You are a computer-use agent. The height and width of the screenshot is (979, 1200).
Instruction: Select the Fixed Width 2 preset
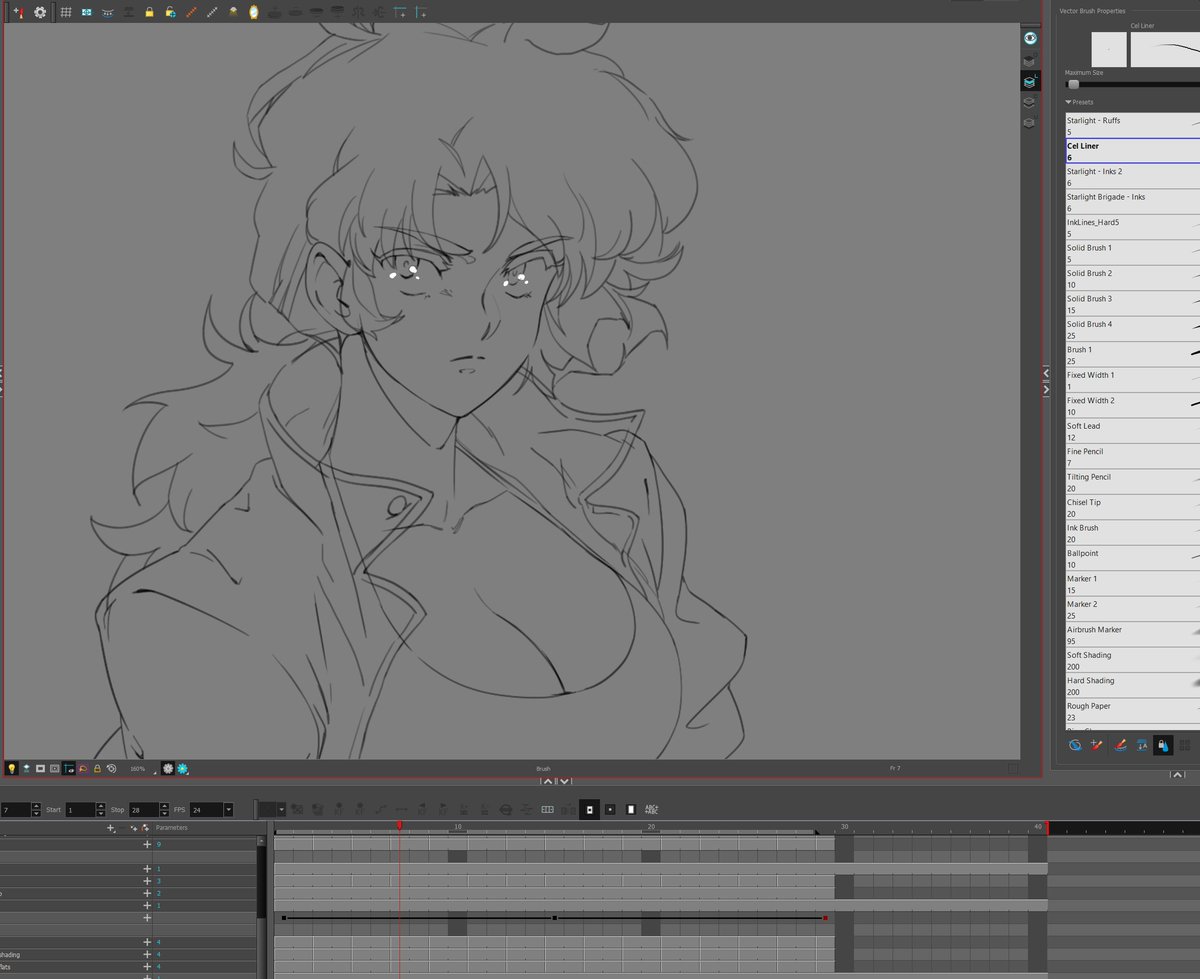click(x=1132, y=406)
